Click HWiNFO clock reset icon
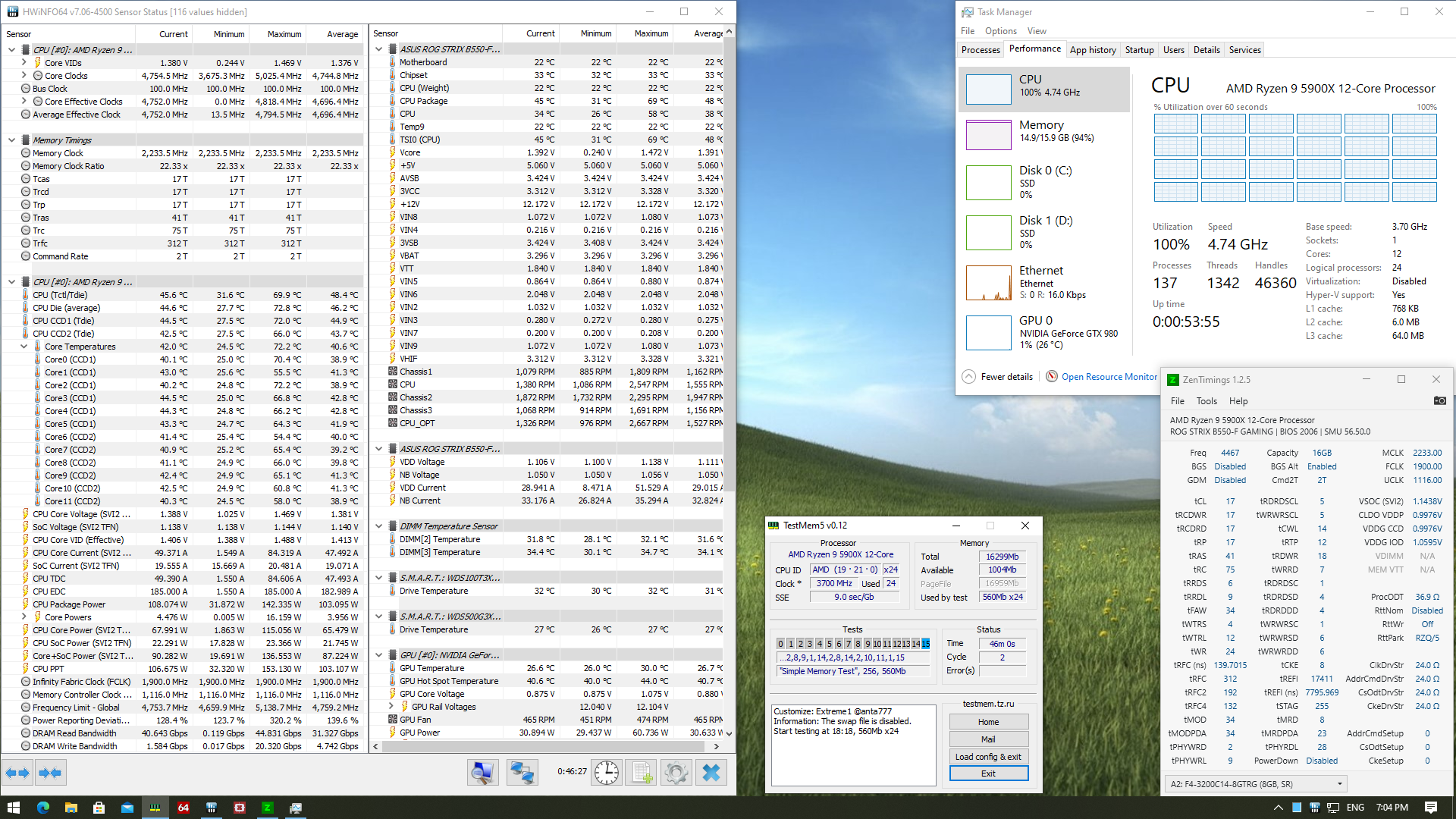1456x819 pixels. tap(607, 773)
